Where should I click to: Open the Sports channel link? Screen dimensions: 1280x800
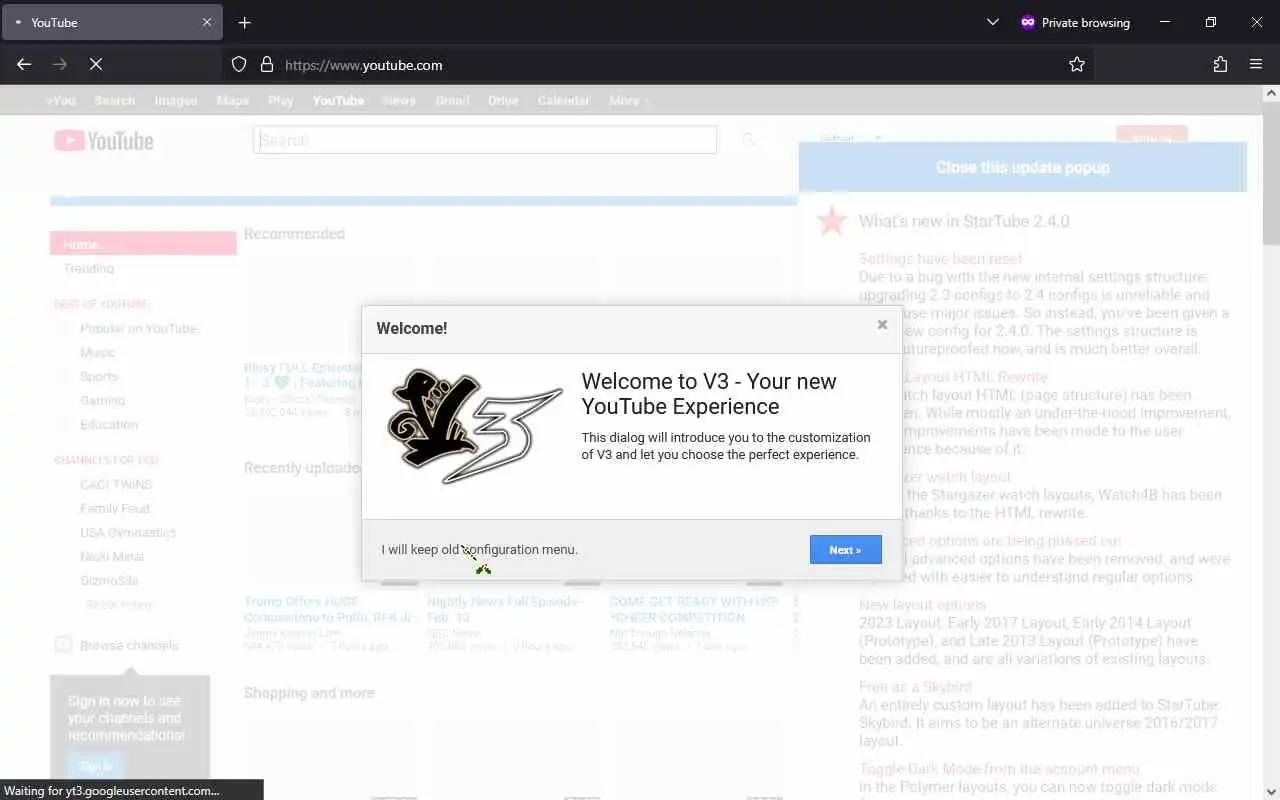99,376
